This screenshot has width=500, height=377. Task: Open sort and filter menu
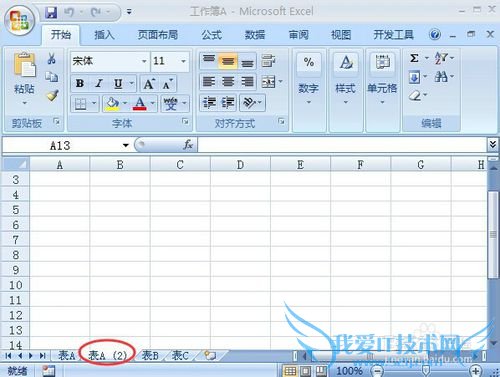point(444,58)
